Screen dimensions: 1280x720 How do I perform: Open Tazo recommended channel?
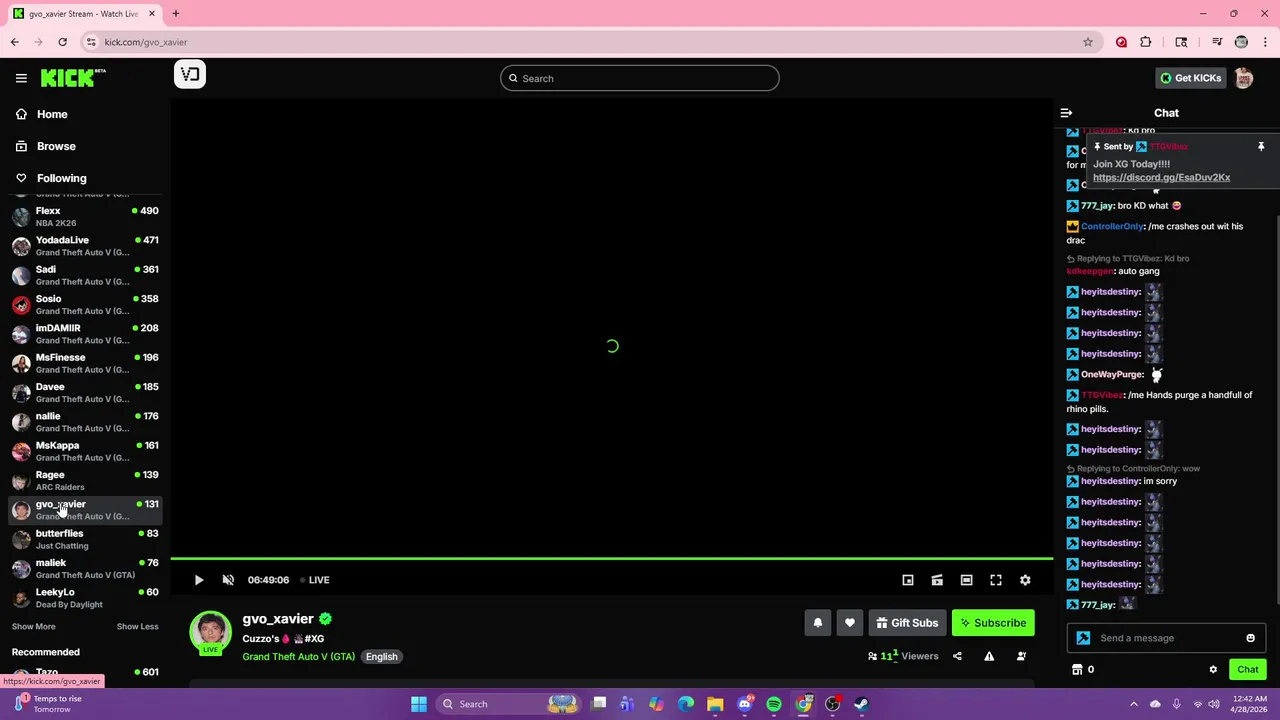tap(85, 672)
